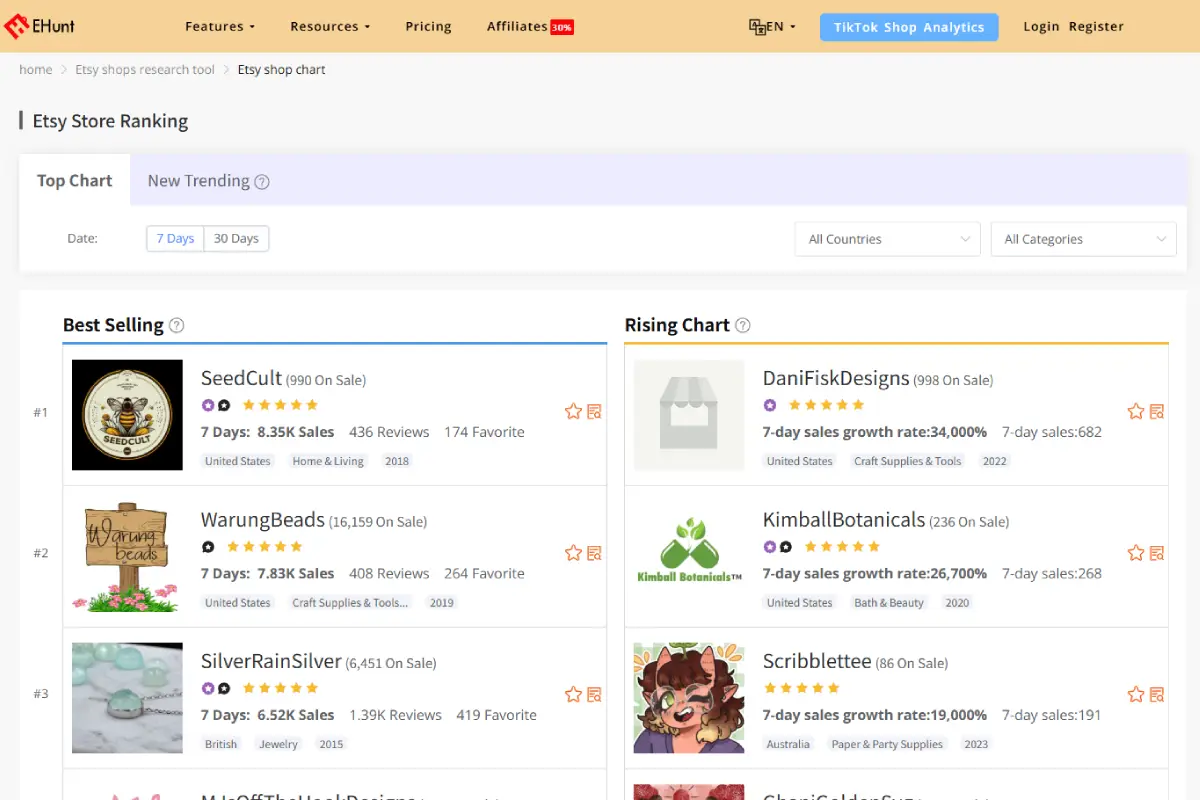Image resolution: width=1200 pixels, height=800 pixels.
Task: Open the Best Selling help icon
Action: click(x=178, y=325)
